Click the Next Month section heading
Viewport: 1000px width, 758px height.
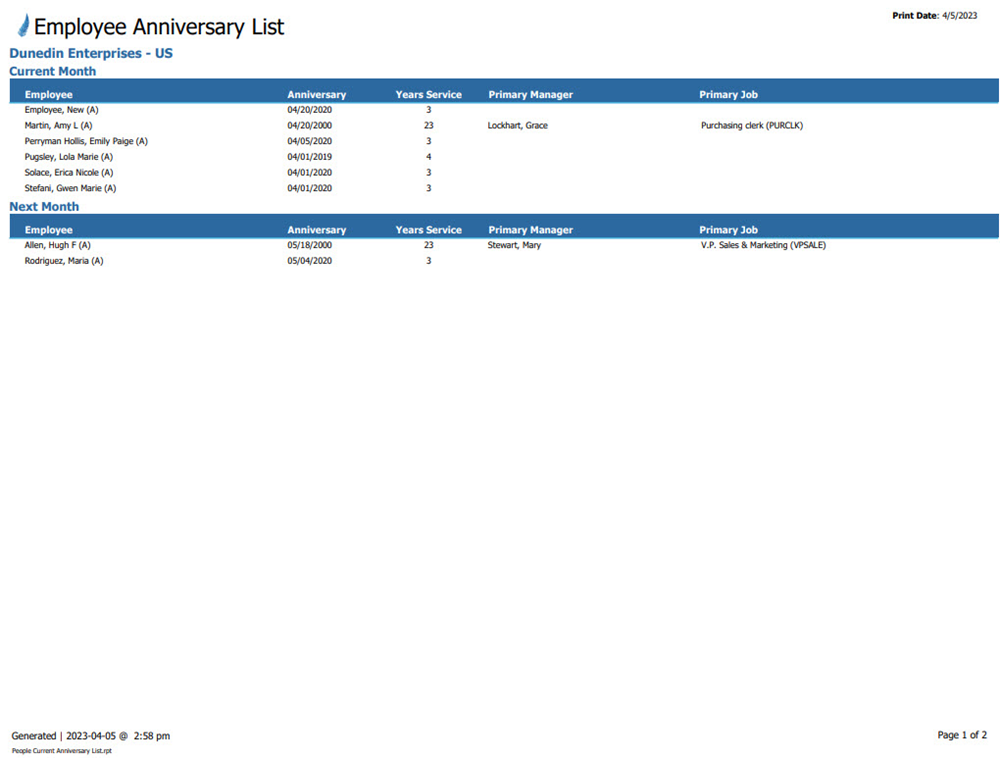[x=44, y=207]
